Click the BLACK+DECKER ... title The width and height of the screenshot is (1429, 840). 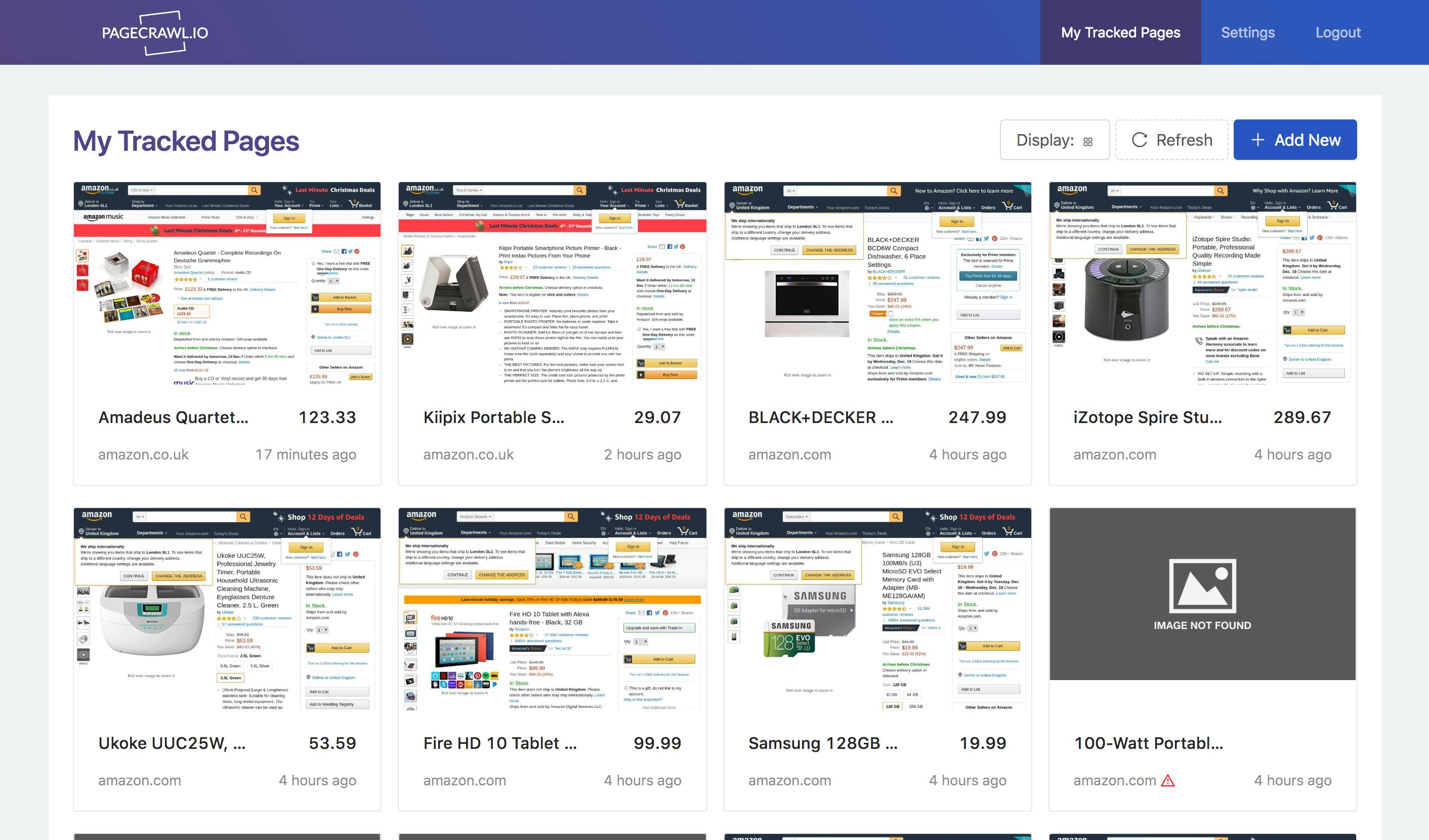pos(821,417)
